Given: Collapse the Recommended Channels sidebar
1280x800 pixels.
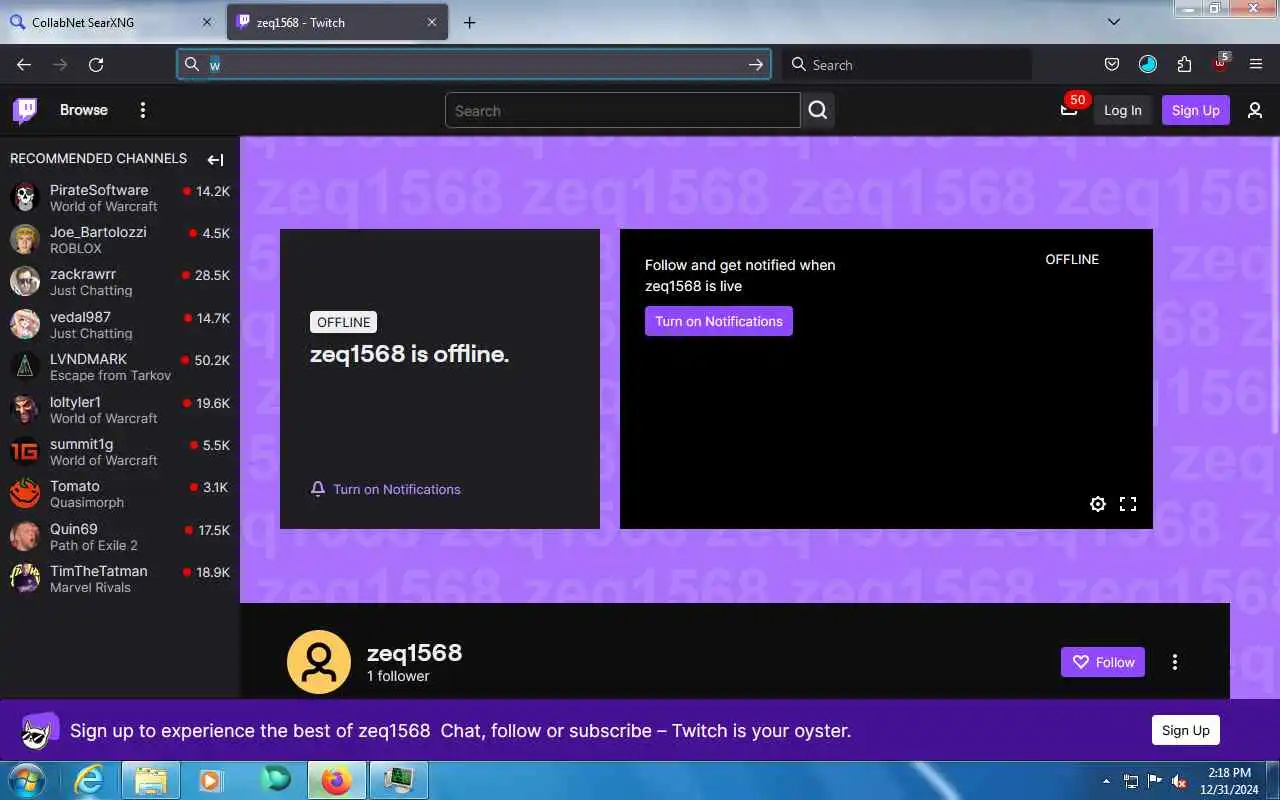Looking at the screenshot, I should tap(215, 159).
